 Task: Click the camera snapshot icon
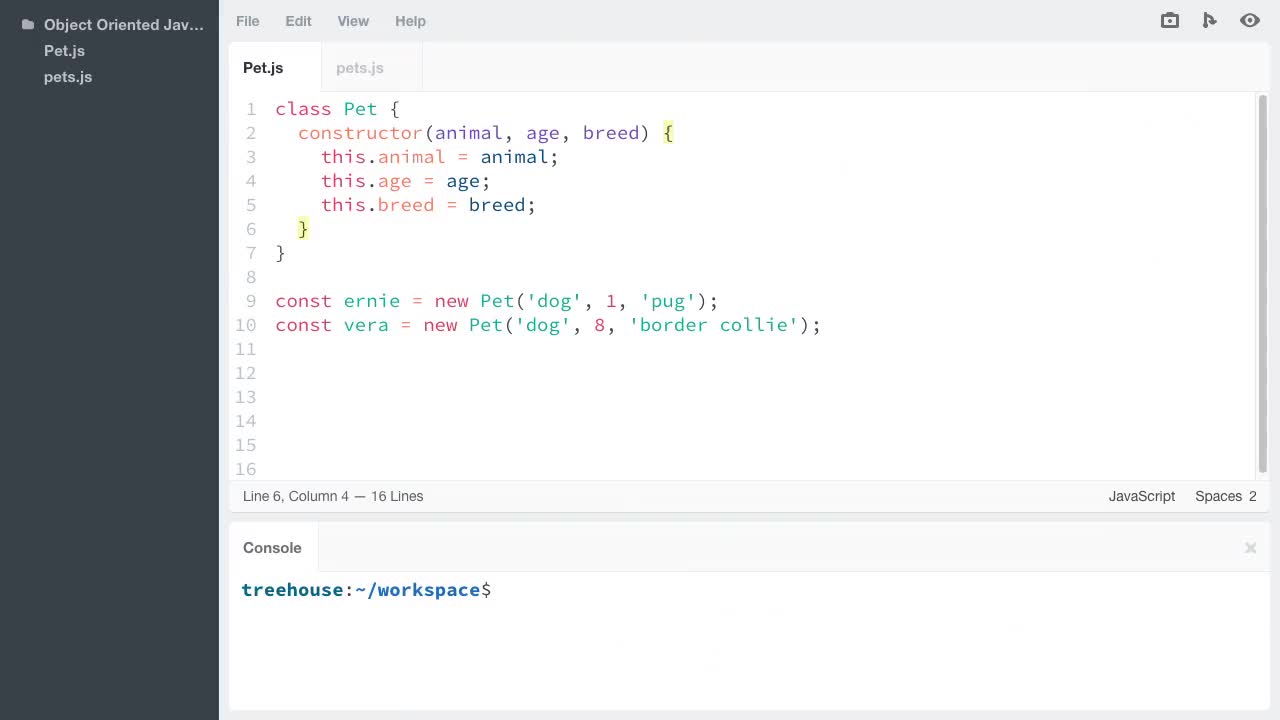(x=1169, y=21)
